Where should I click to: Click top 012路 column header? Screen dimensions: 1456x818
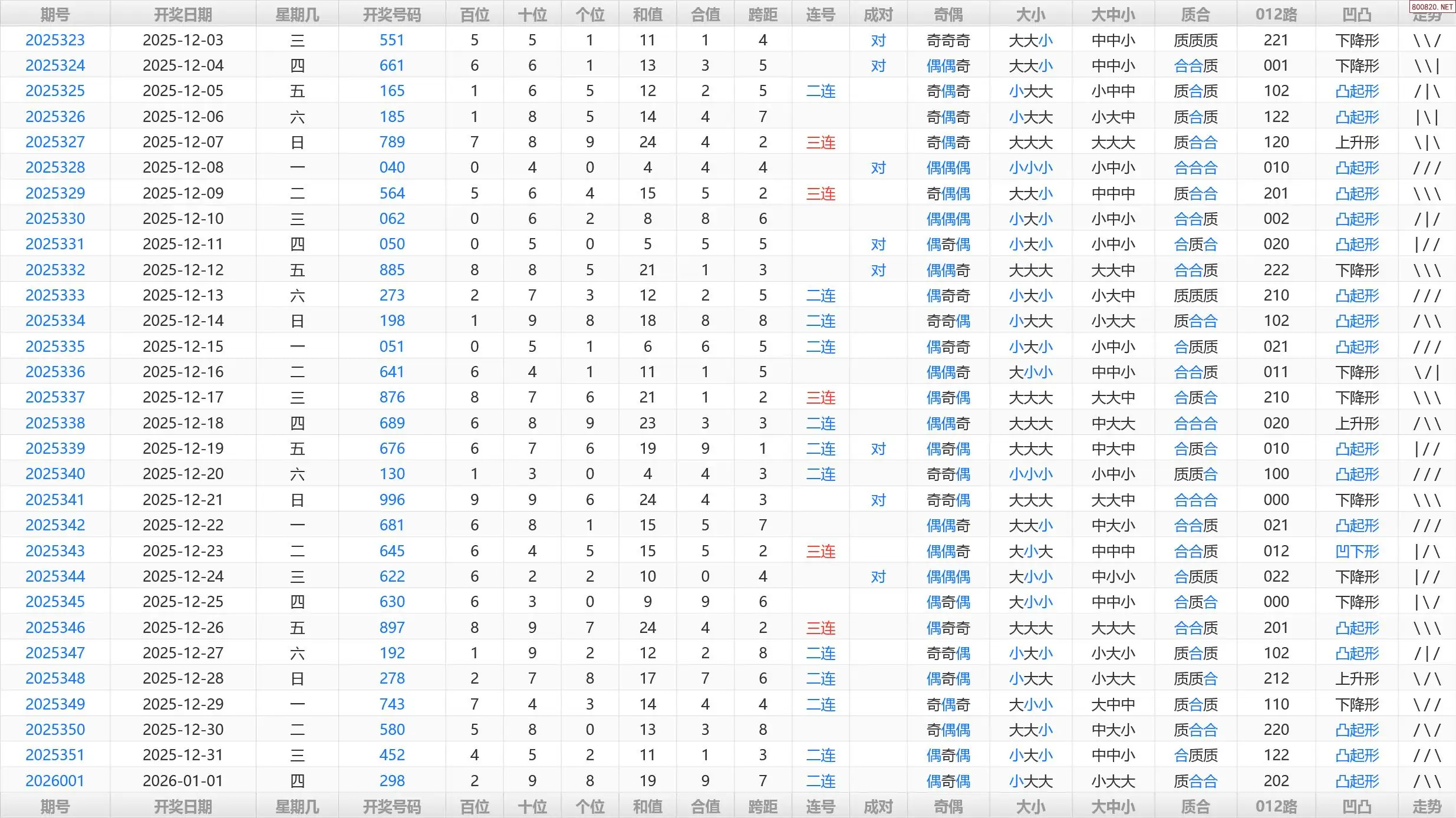pos(1276,14)
